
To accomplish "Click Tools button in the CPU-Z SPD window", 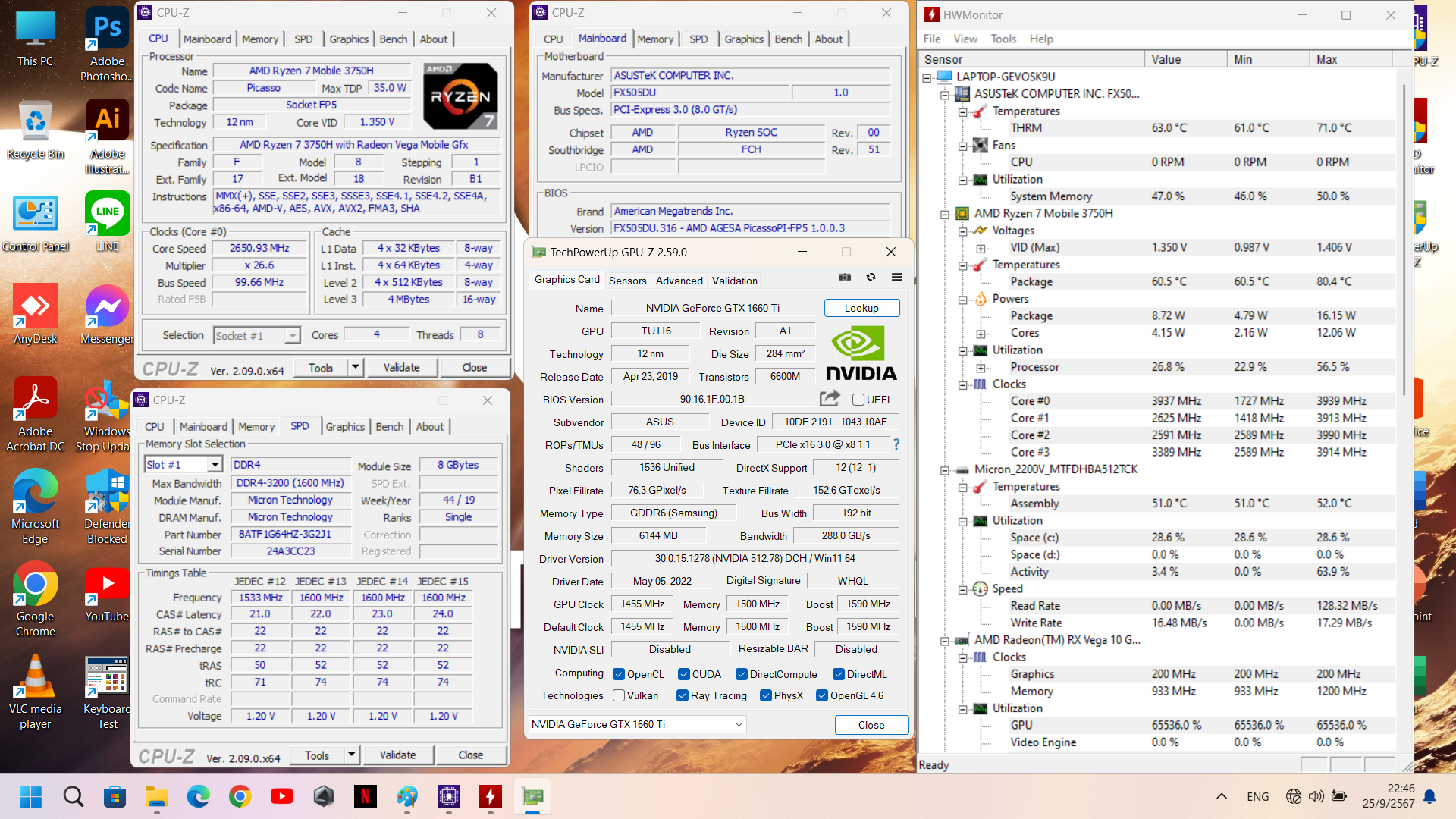I will click(x=316, y=755).
